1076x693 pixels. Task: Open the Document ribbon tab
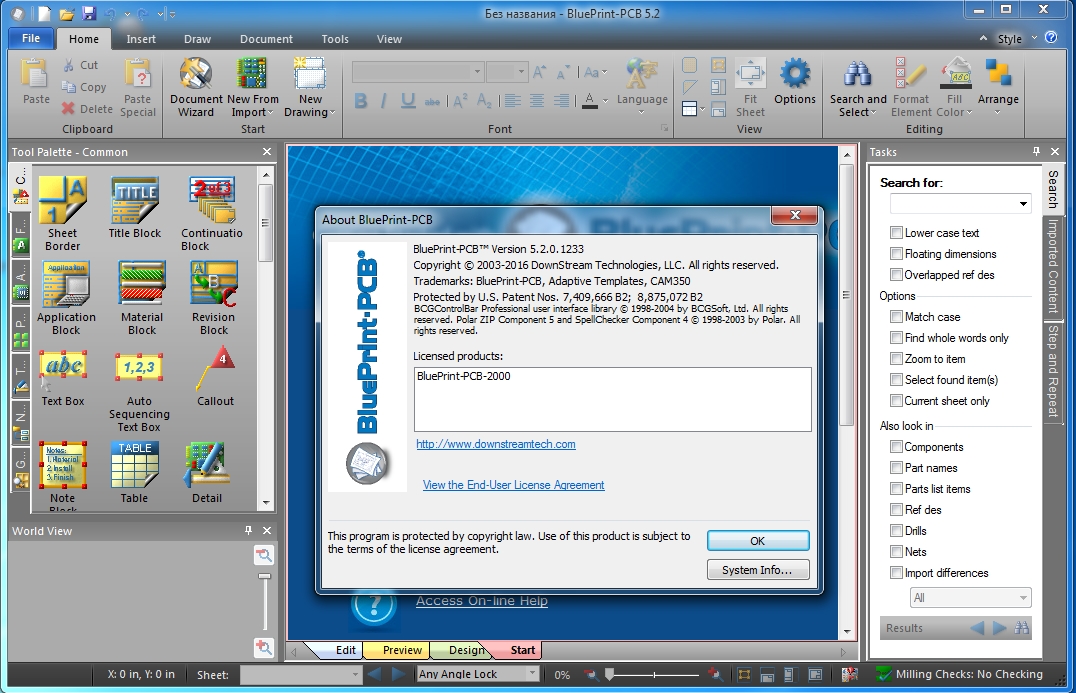pyautogui.click(x=266, y=39)
